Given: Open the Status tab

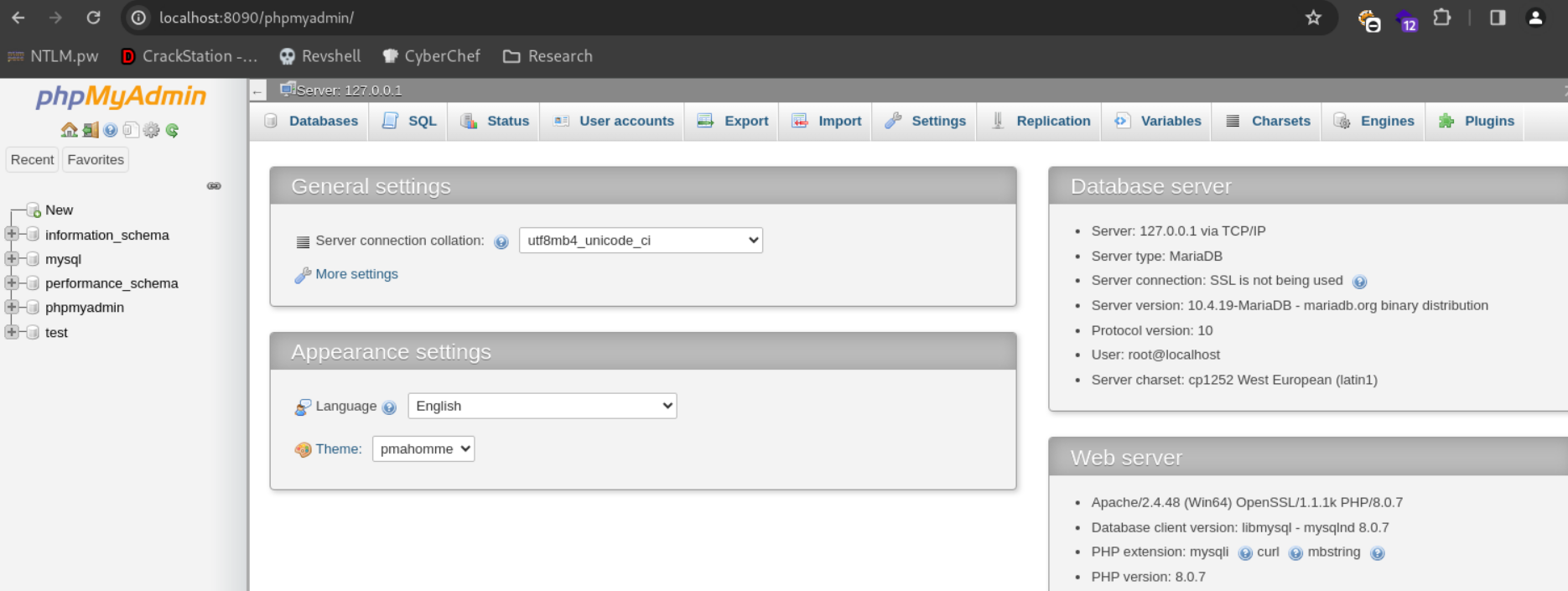Looking at the screenshot, I should point(494,121).
